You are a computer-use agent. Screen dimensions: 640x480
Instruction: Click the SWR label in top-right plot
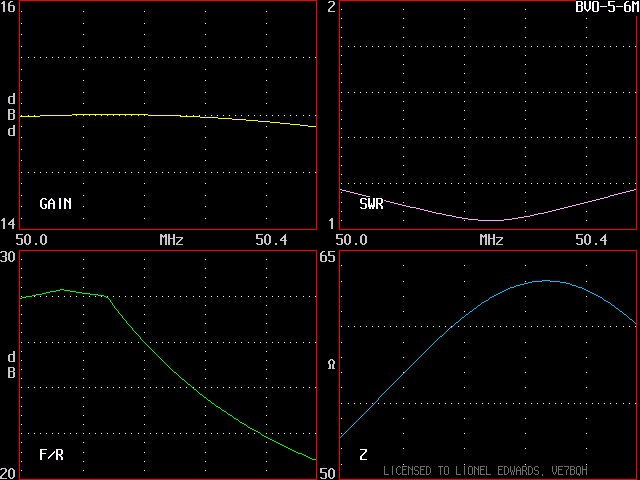pyautogui.click(x=371, y=204)
